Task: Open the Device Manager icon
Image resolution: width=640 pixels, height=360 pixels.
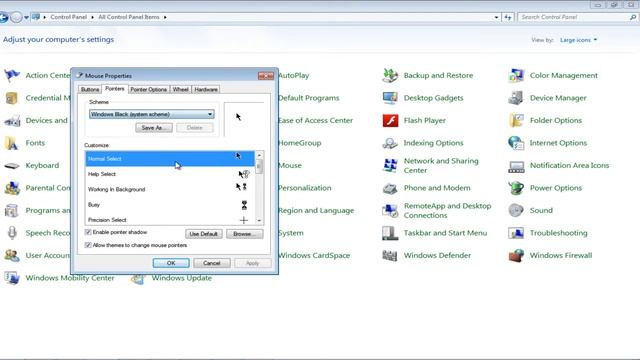Action: pos(516,98)
